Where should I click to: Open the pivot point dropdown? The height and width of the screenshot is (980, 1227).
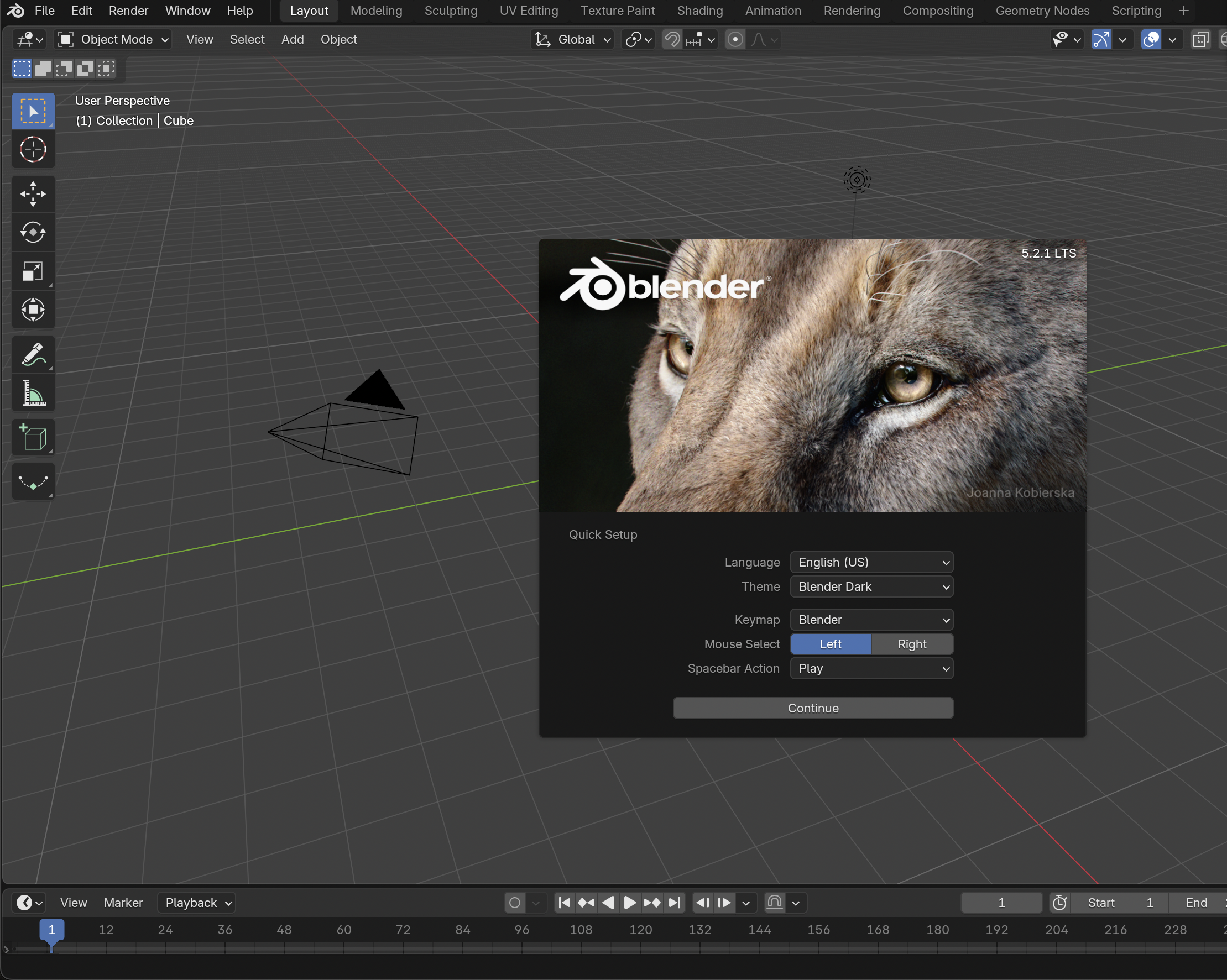coord(639,39)
